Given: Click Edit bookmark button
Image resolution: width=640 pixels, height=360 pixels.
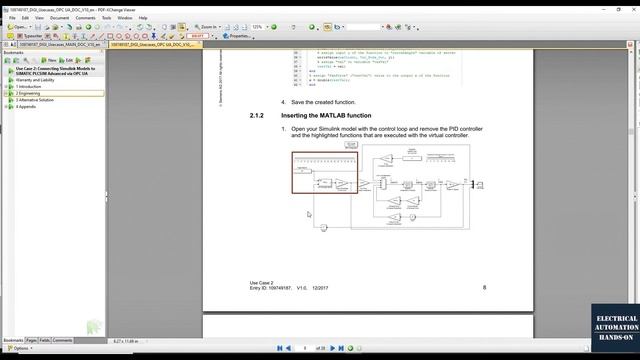Looking at the screenshot, I should [x=66, y=60].
